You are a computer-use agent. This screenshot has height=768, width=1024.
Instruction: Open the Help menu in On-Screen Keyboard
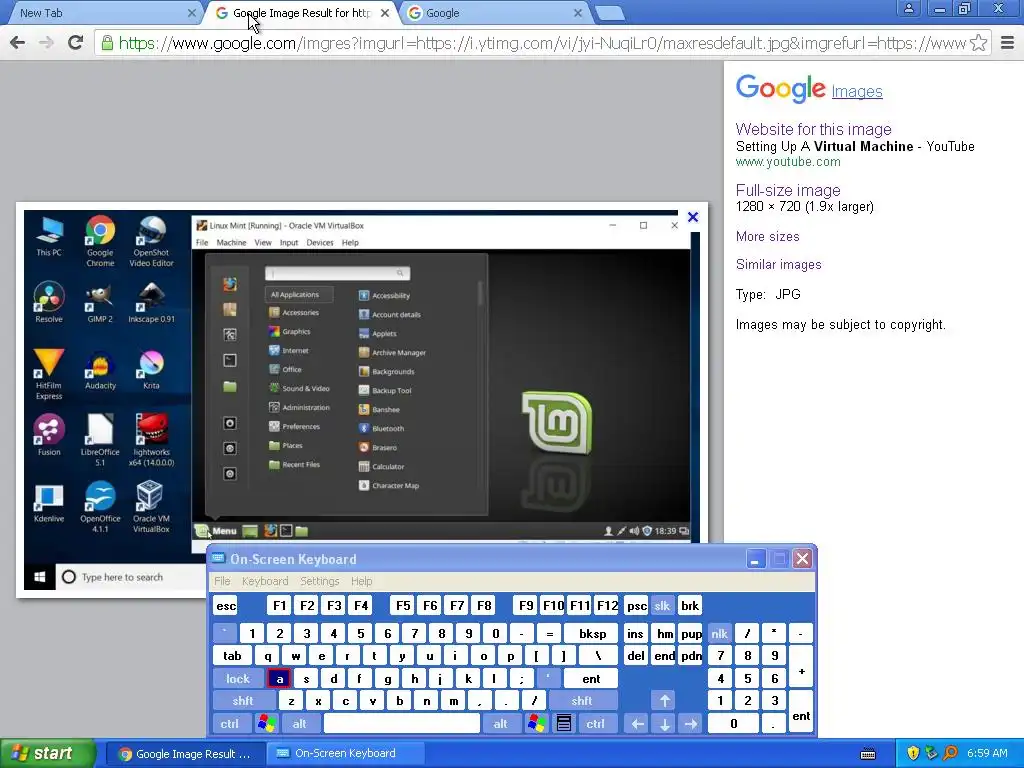pos(361,581)
